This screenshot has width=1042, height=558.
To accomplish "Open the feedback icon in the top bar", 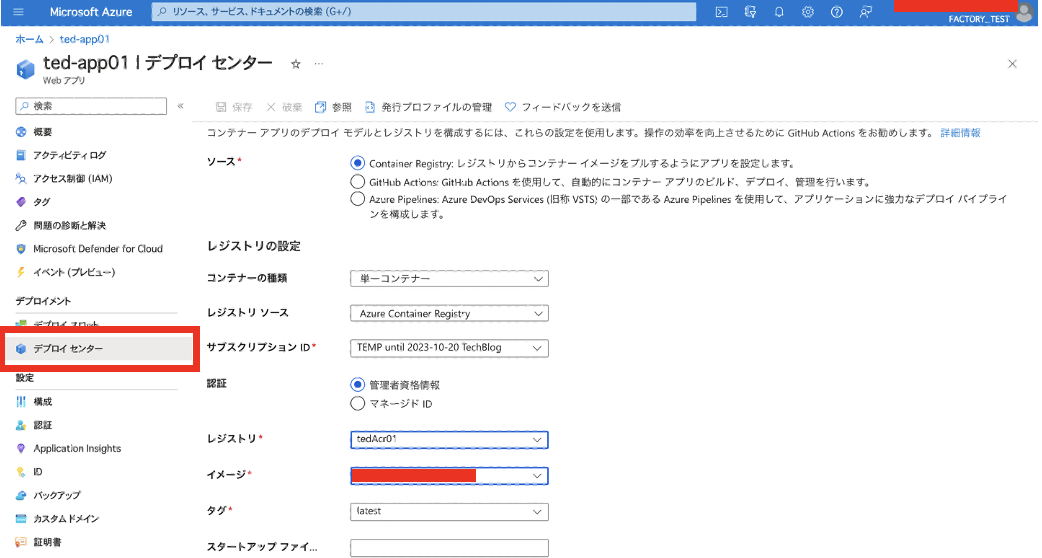I will [866, 12].
